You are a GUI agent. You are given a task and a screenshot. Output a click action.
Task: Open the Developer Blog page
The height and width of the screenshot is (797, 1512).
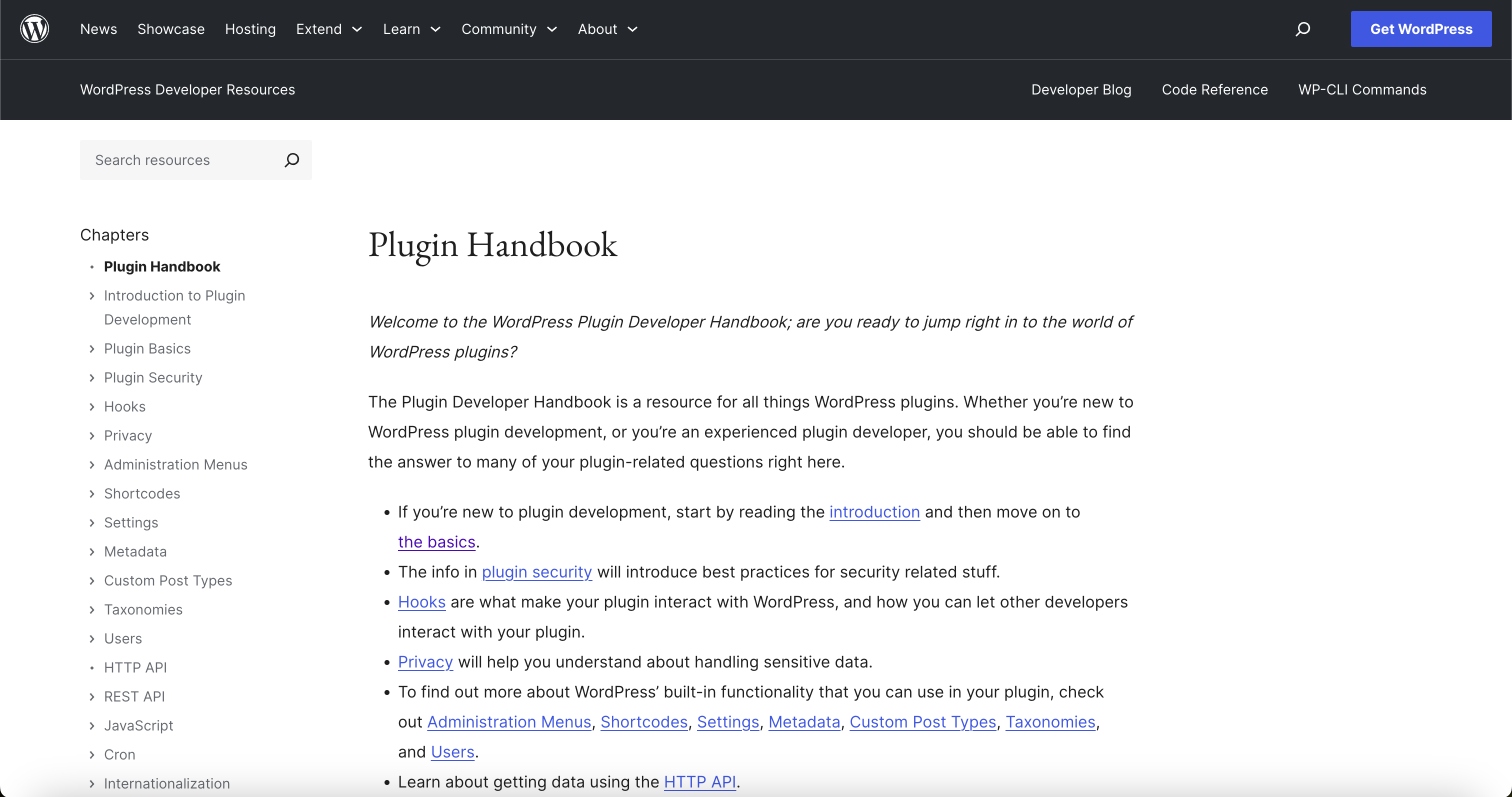[x=1081, y=90]
